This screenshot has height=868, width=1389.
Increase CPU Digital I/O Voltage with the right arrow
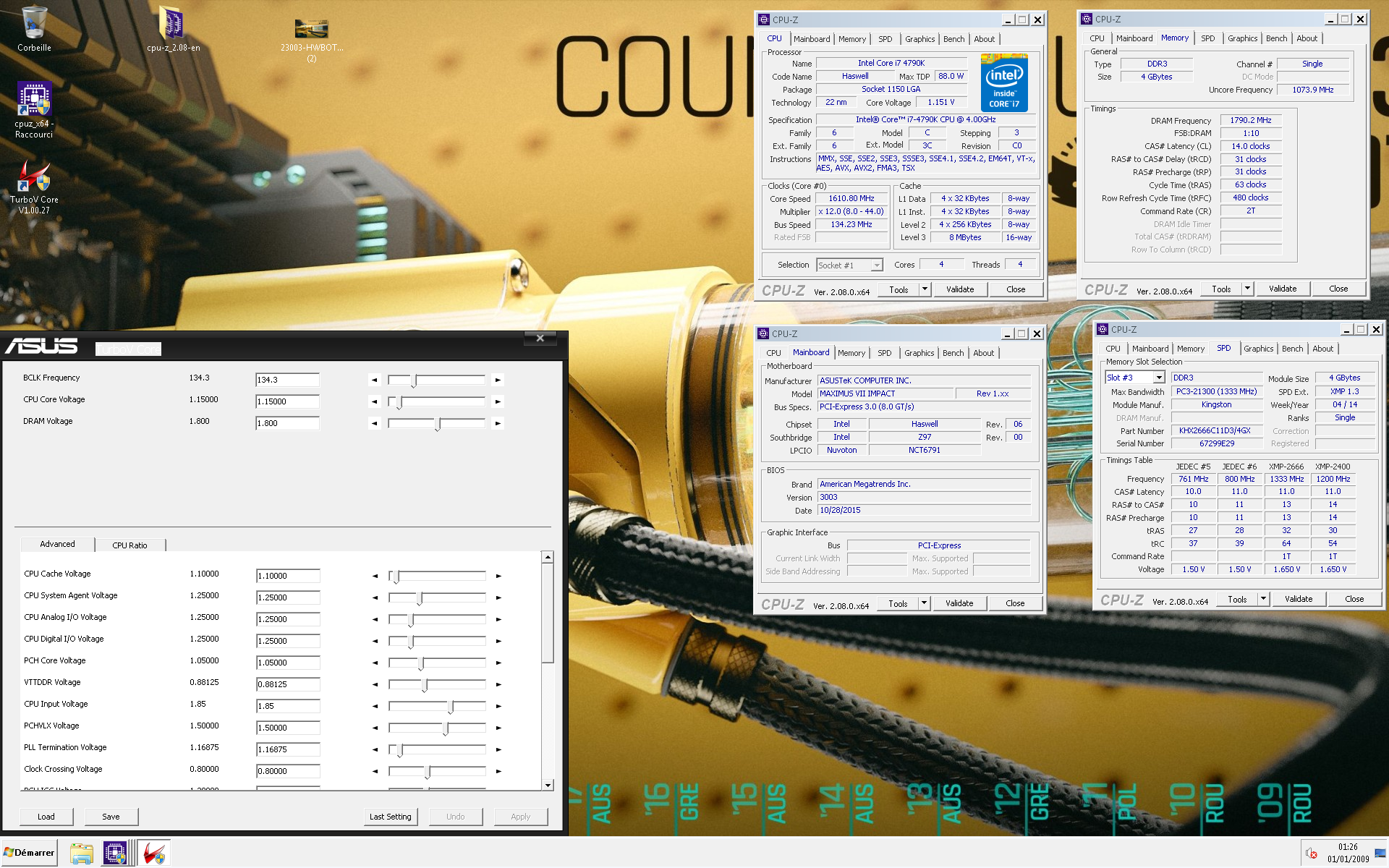(x=498, y=641)
